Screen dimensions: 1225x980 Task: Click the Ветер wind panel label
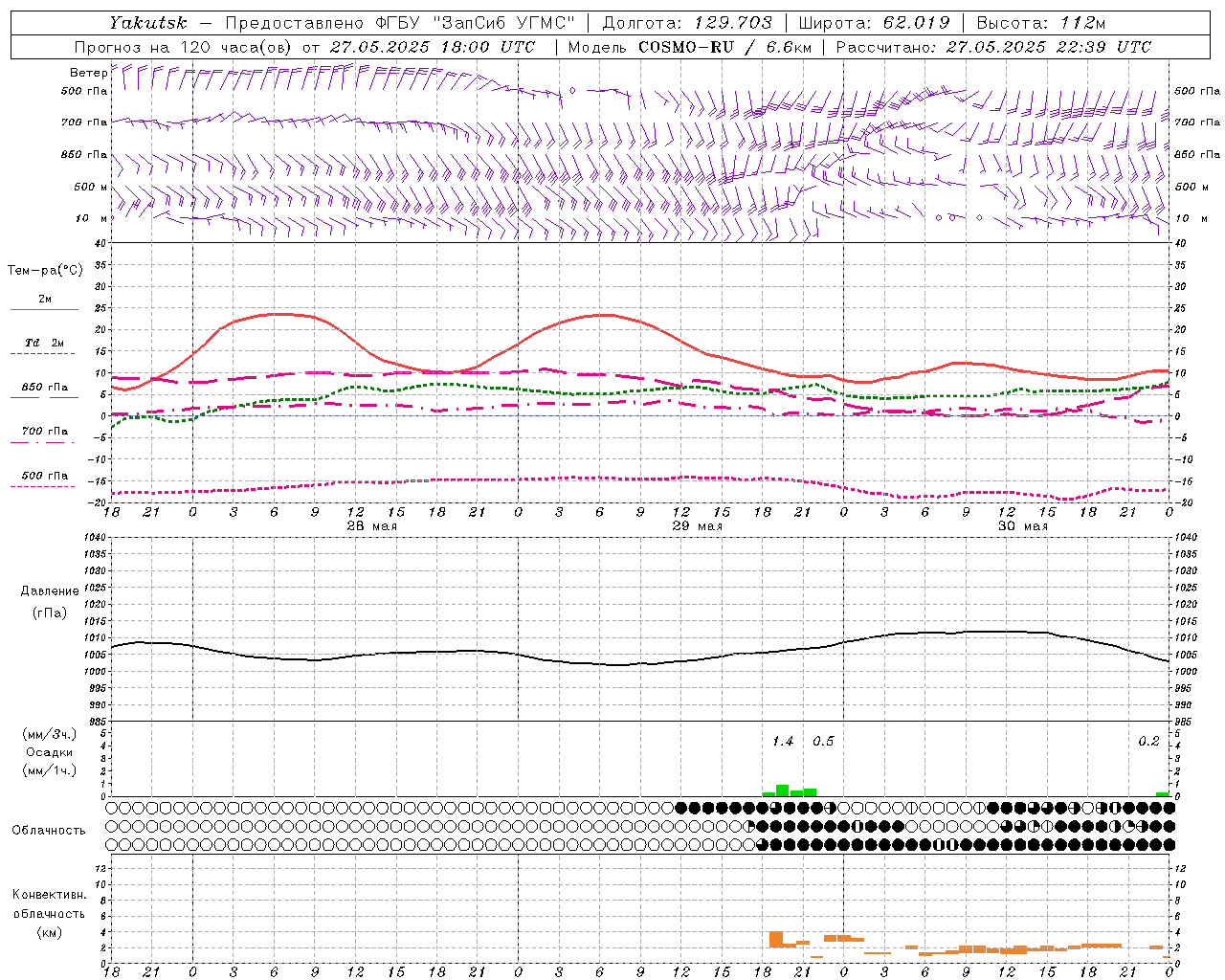click(88, 73)
